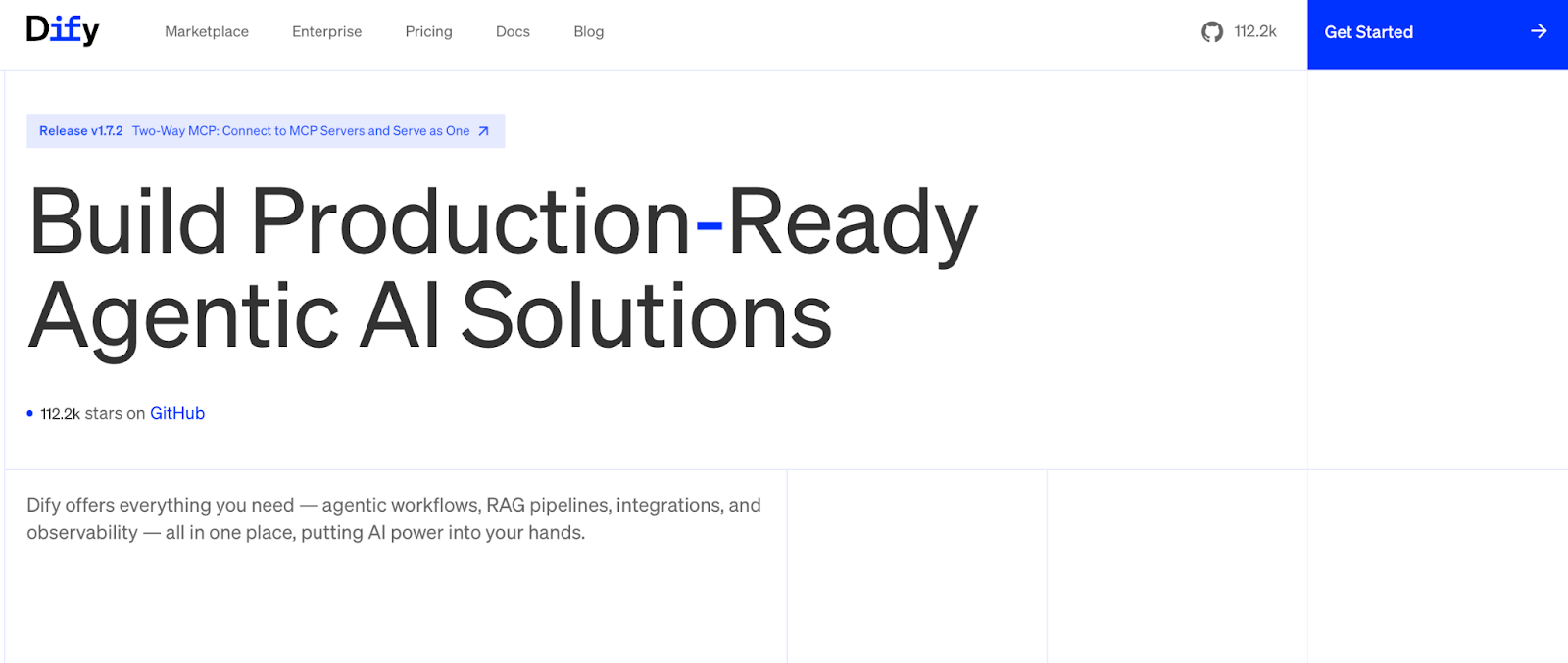The width and height of the screenshot is (1568, 663).
Task: Click the external-link arrow in release banner
Action: click(483, 131)
